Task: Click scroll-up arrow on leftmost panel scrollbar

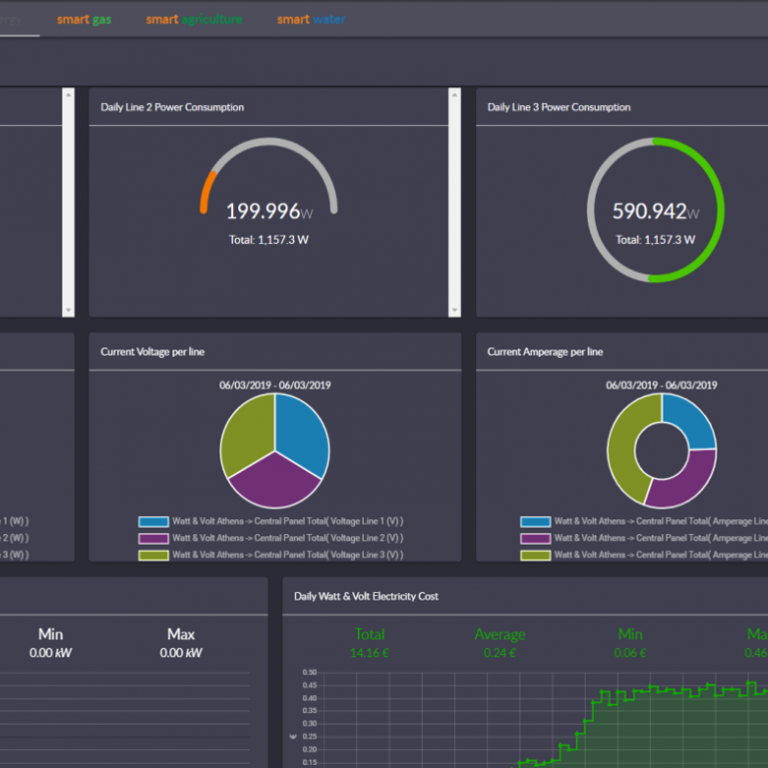Action: [68, 95]
